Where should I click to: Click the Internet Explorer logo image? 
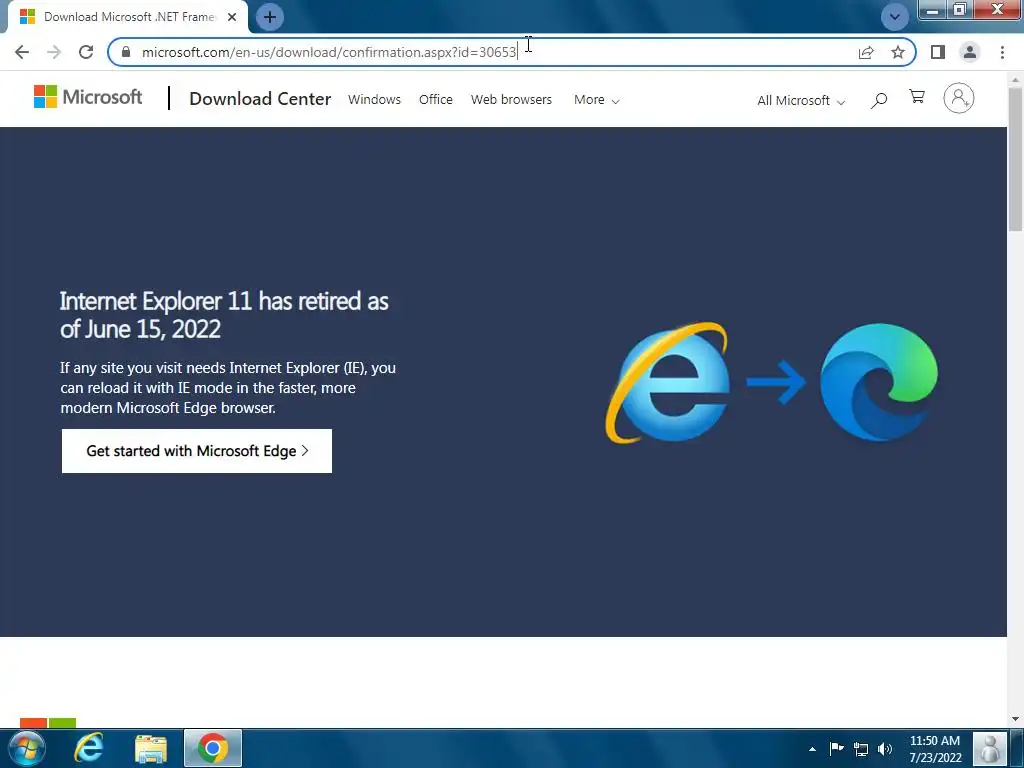tap(667, 382)
